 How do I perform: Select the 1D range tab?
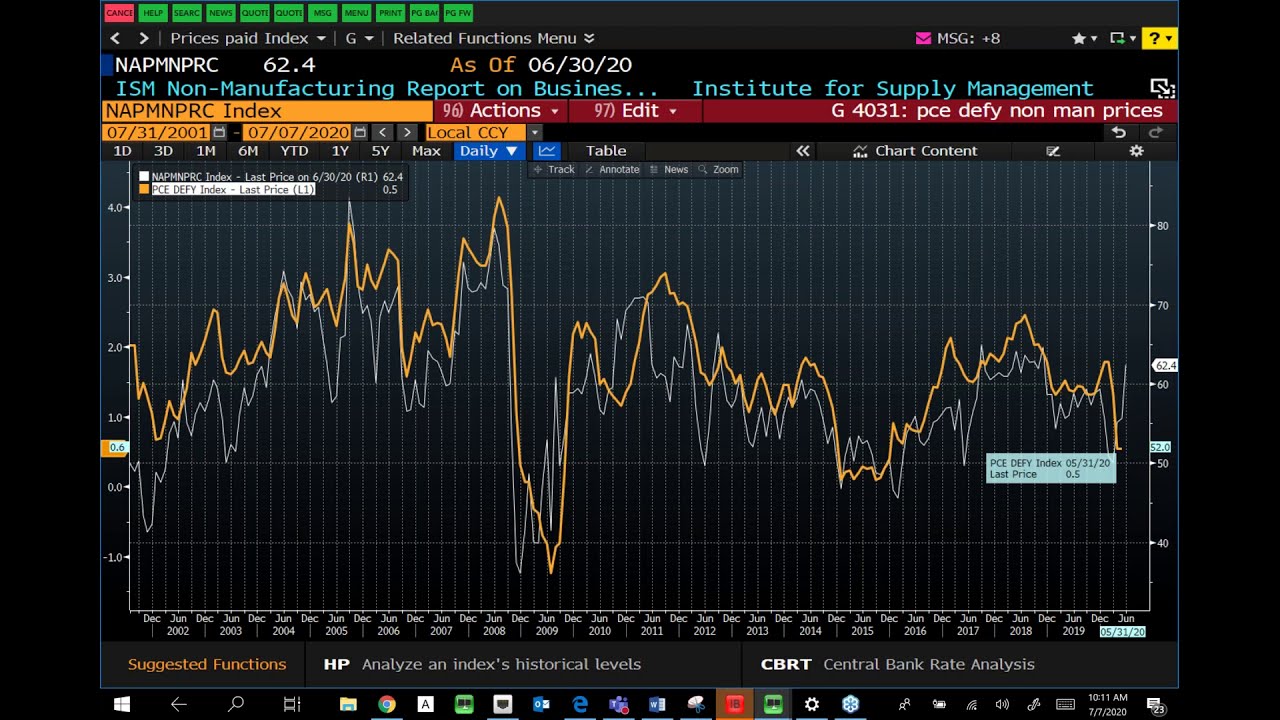tap(122, 151)
